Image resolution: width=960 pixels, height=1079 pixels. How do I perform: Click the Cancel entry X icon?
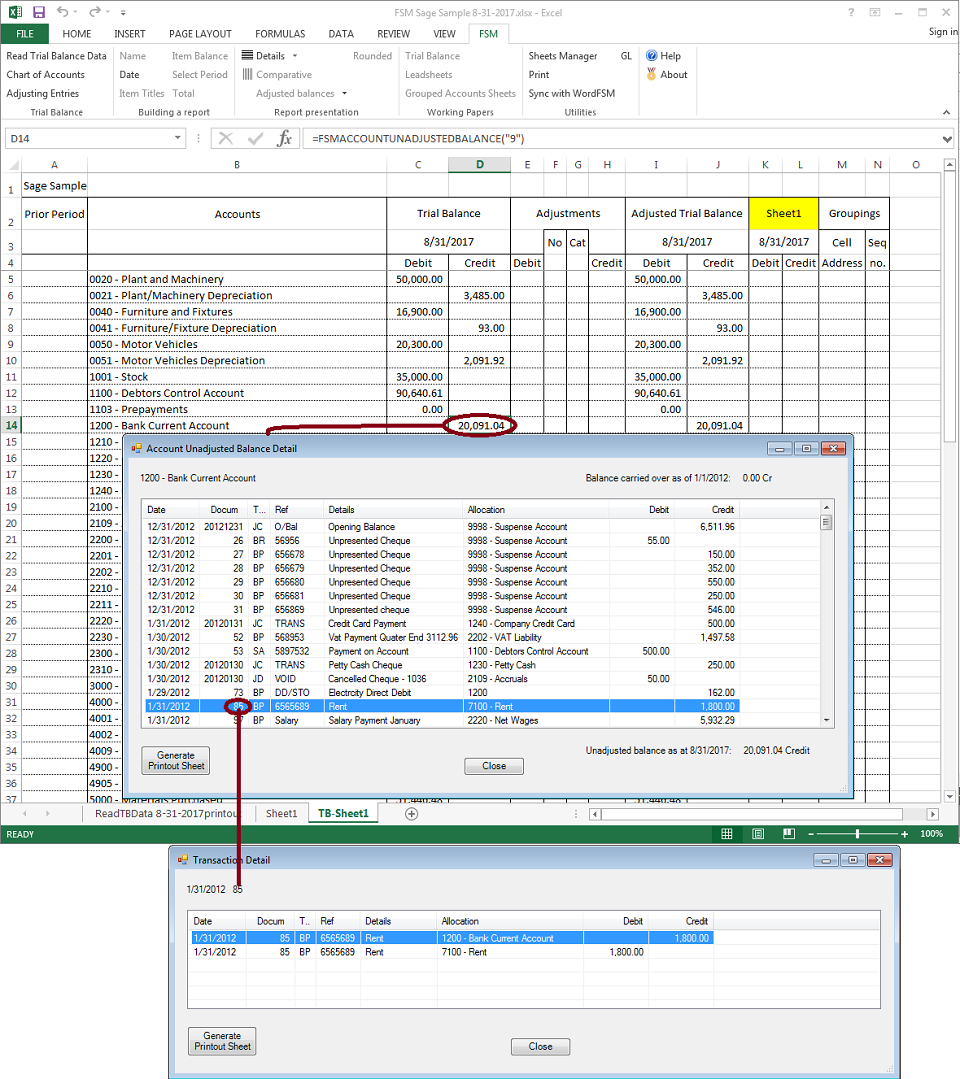pos(226,138)
